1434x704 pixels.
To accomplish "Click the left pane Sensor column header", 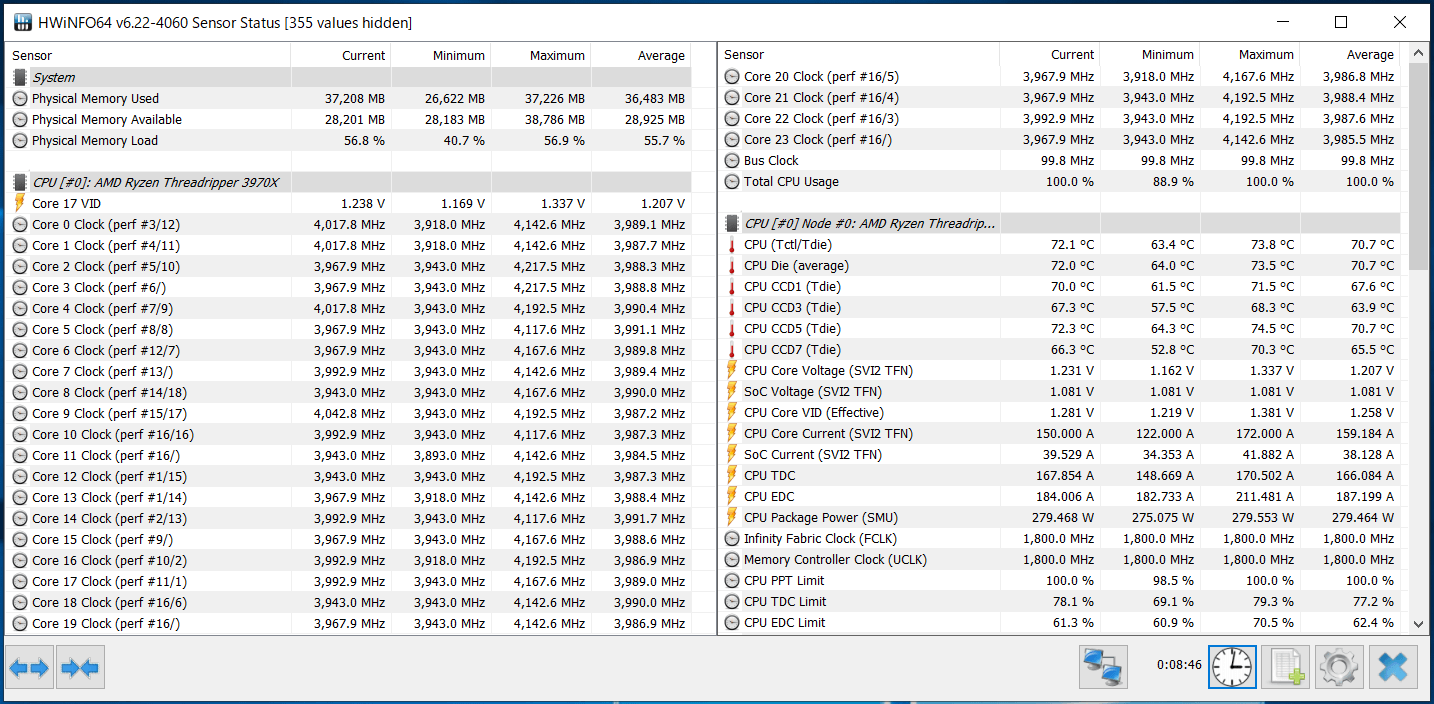I will pos(148,55).
